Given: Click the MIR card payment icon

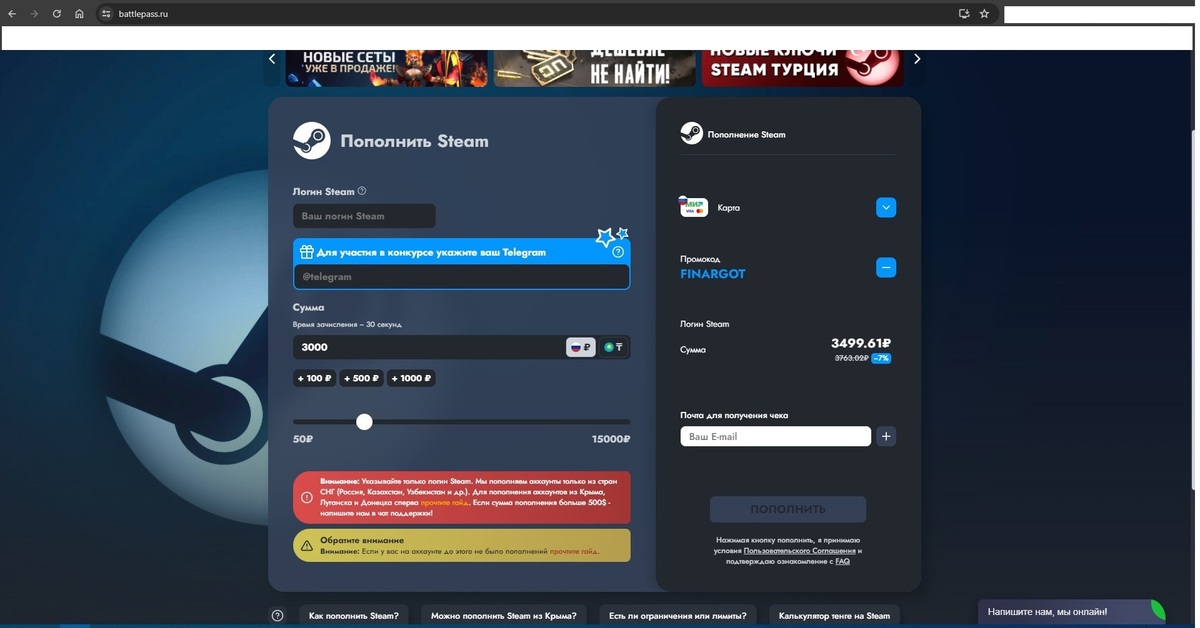Looking at the screenshot, I should click(694, 207).
